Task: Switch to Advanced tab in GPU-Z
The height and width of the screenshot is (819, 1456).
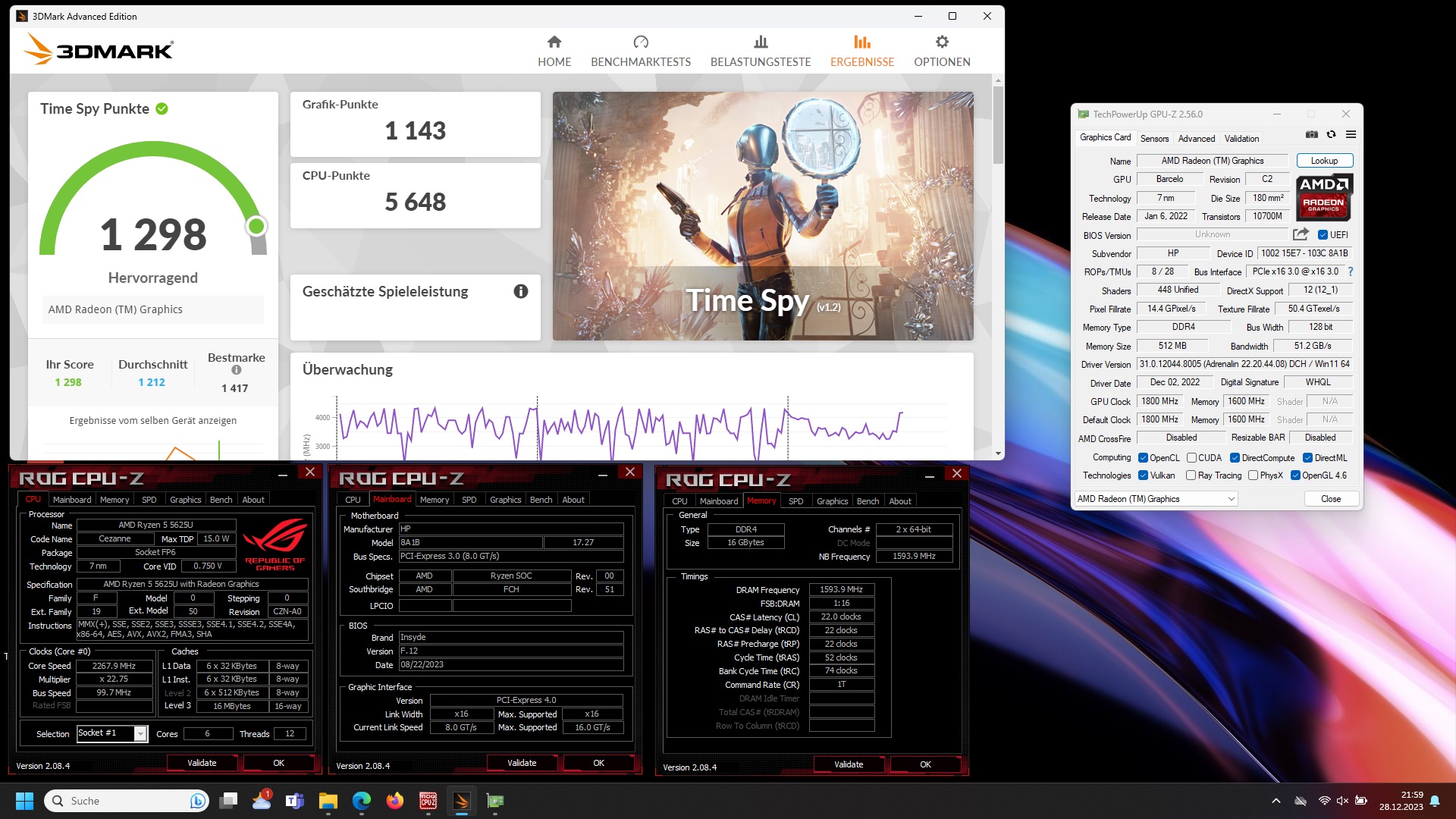Action: coord(1196,139)
